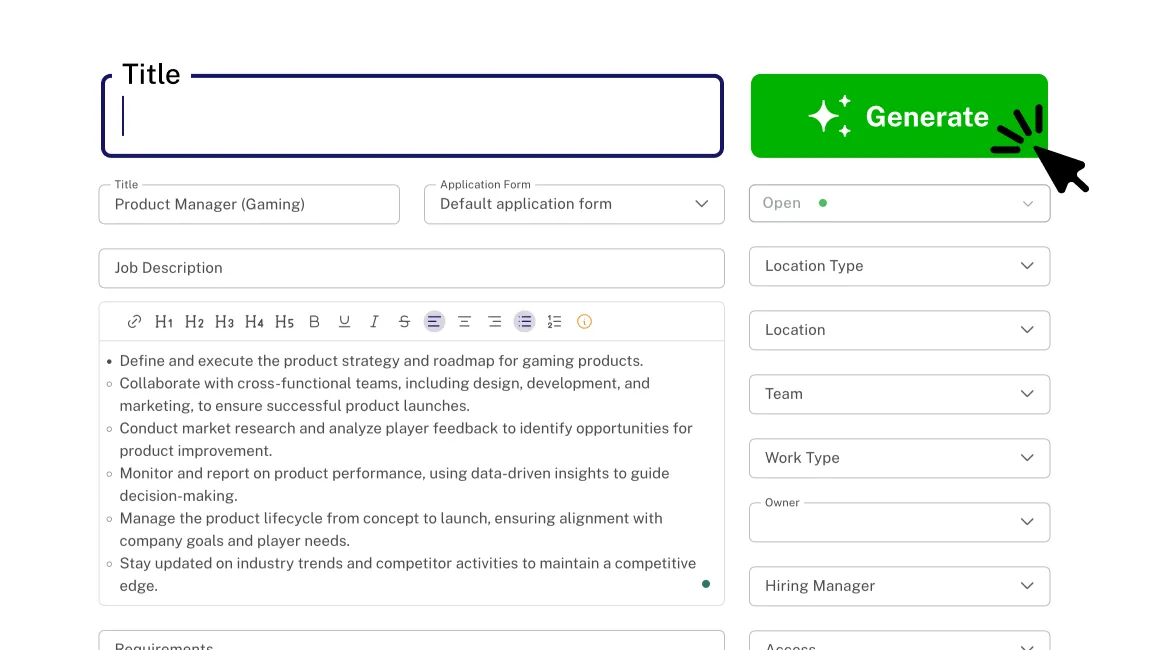This screenshot has width=1158, height=650.
Task: Apply Heading 1 formatting
Action: pos(163,321)
